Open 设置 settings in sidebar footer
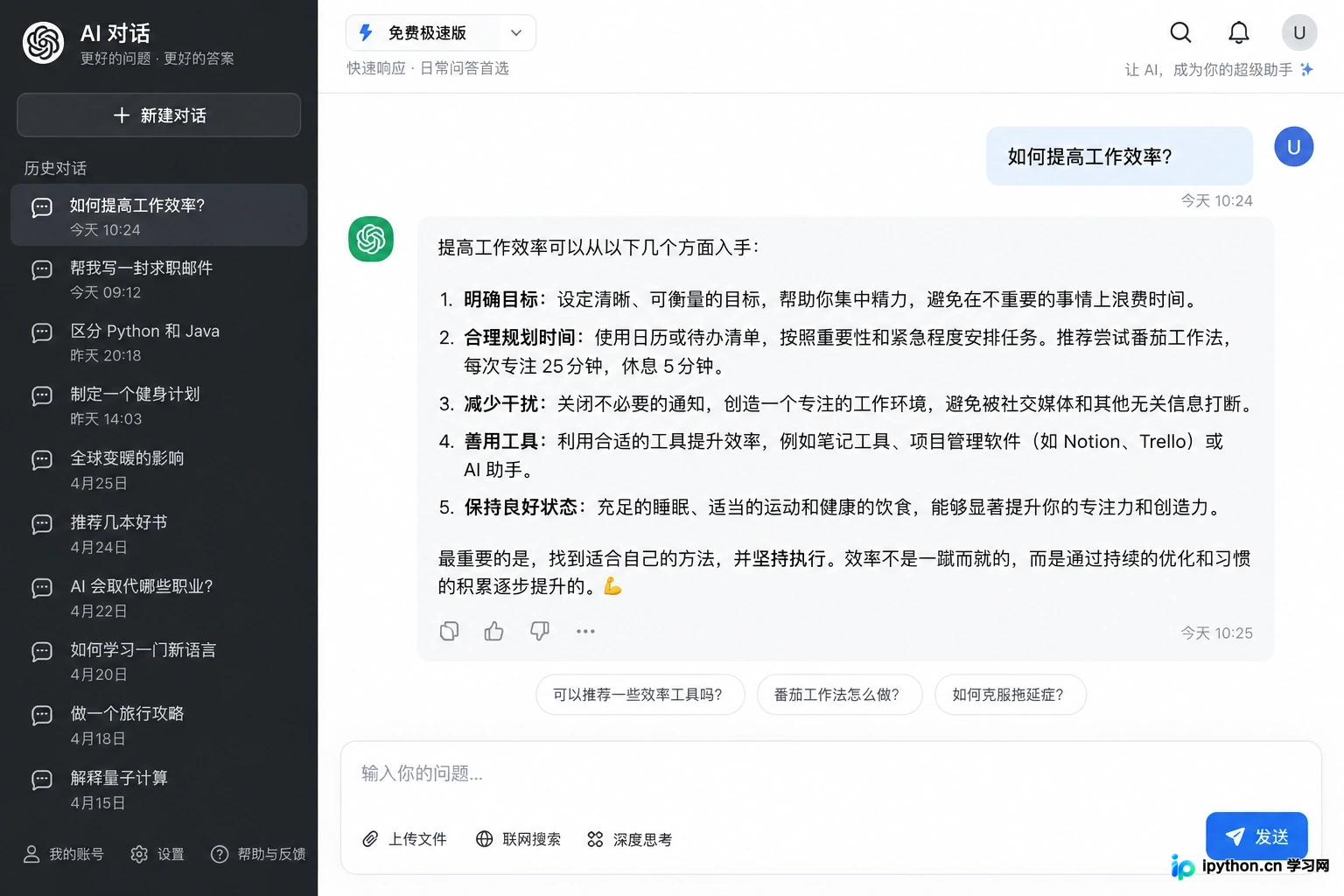The image size is (1344, 896). [x=157, y=854]
